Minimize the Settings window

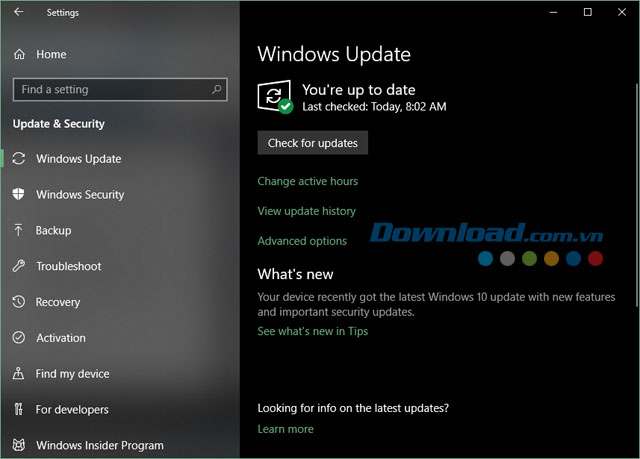click(553, 12)
